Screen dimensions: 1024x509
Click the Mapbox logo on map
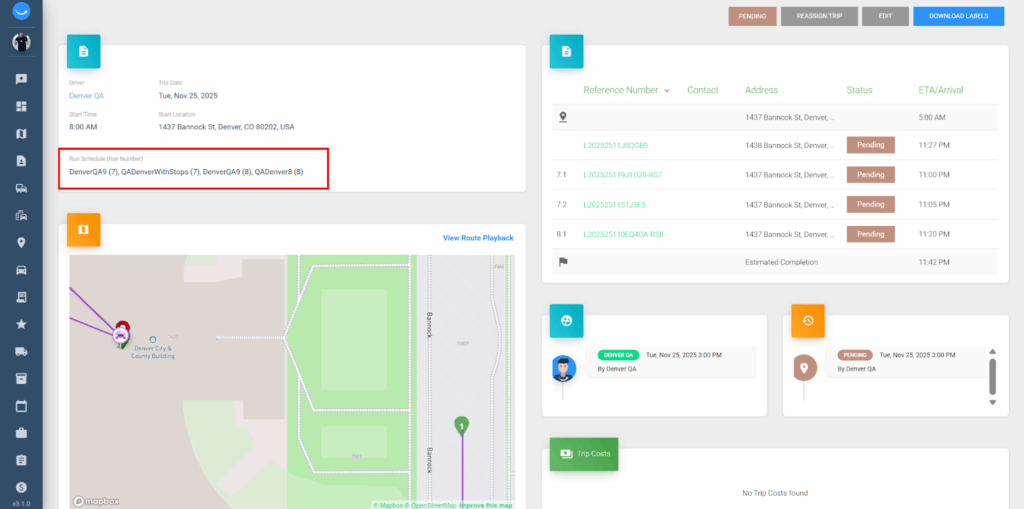96,501
